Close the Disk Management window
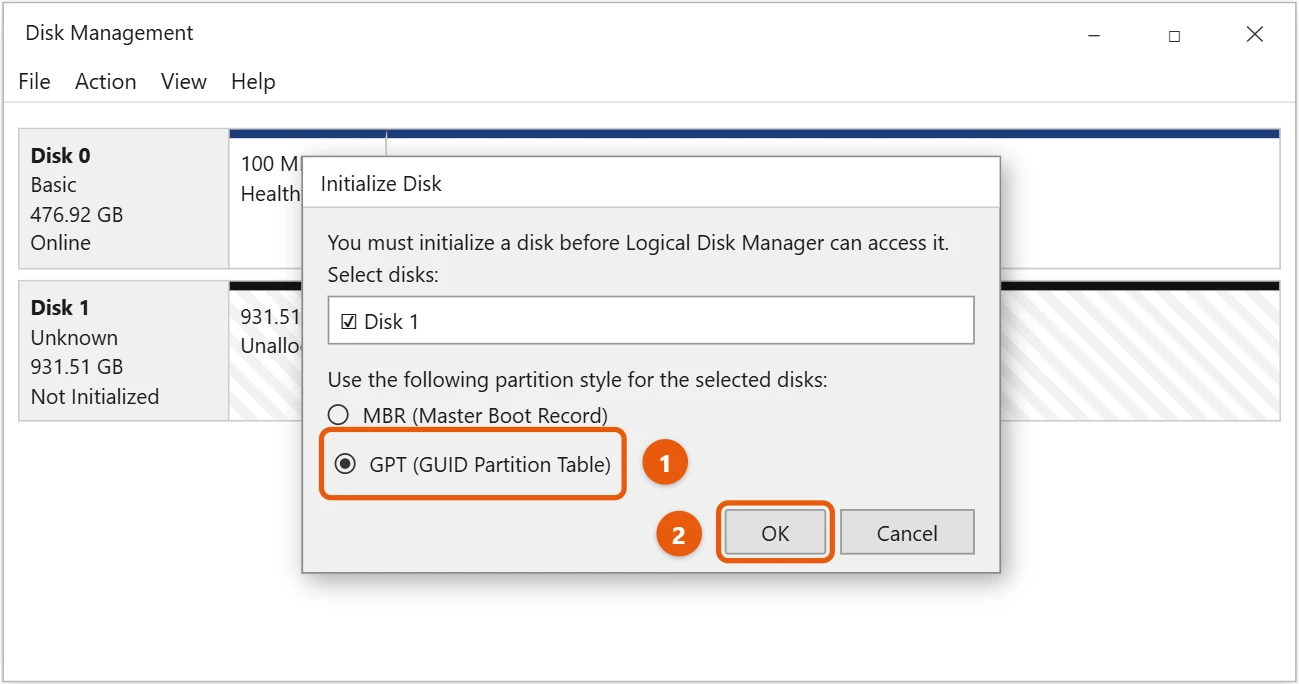1299x684 pixels. (x=1255, y=35)
